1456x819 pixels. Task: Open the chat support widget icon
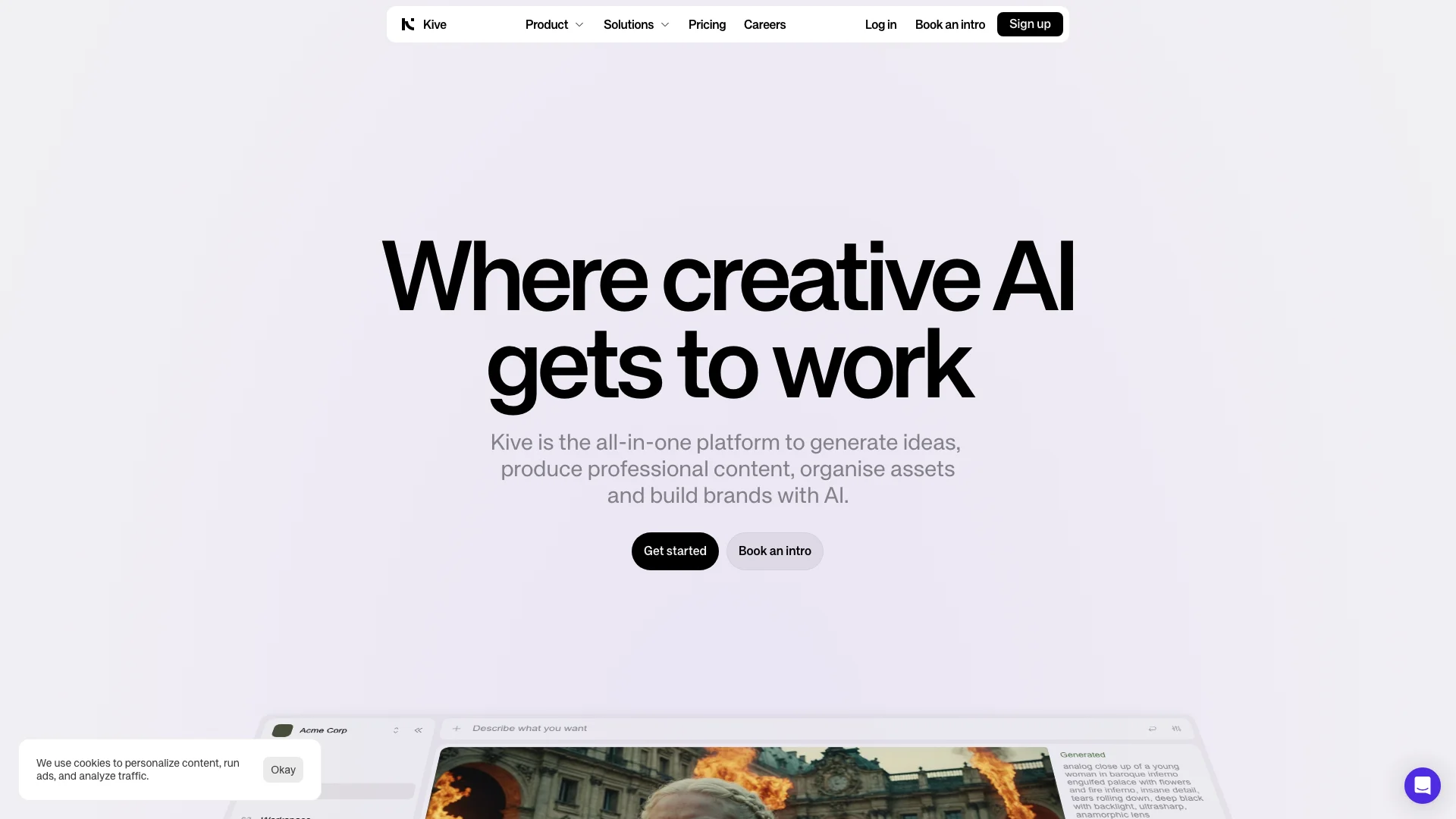(x=1421, y=785)
